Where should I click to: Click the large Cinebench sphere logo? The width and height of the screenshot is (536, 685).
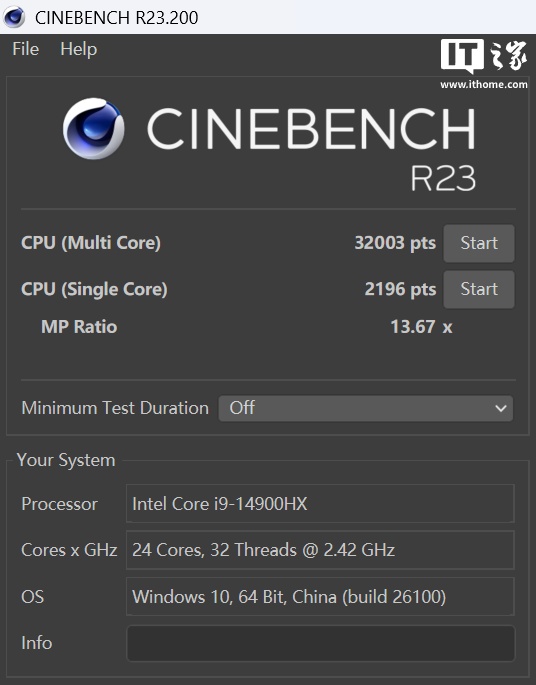[x=93, y=128]
